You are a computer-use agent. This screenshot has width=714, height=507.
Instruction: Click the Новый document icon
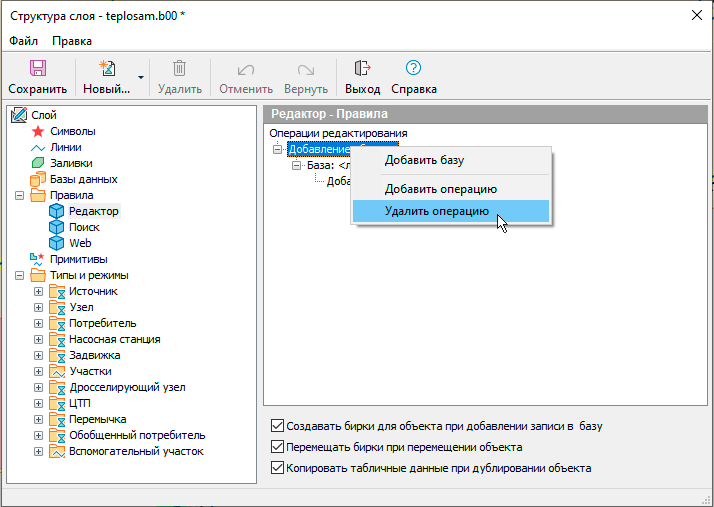pos(106,69)
